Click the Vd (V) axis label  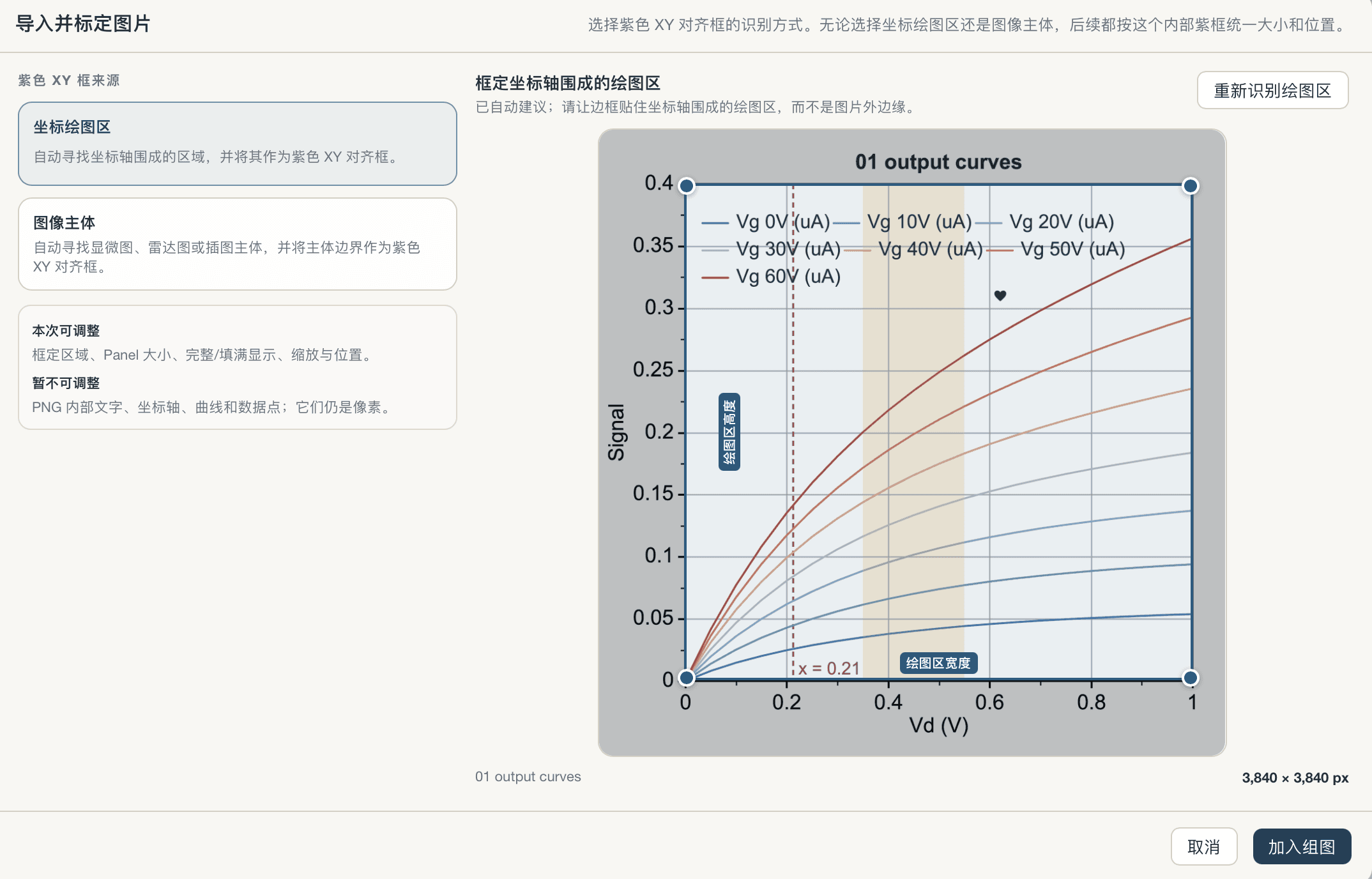coord(938,726)
